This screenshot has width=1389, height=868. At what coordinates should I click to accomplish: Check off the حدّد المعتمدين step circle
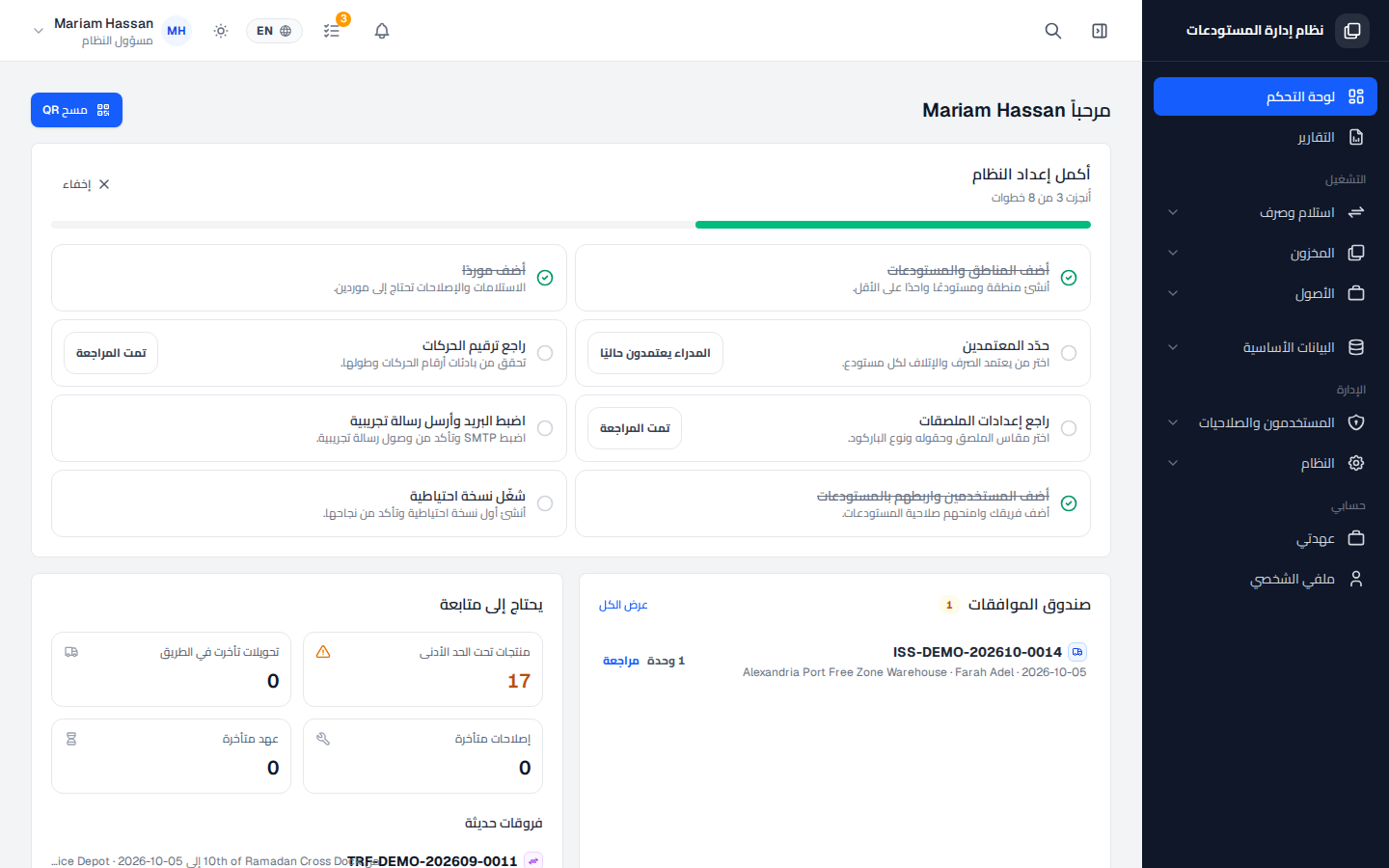coord(1069,353)
